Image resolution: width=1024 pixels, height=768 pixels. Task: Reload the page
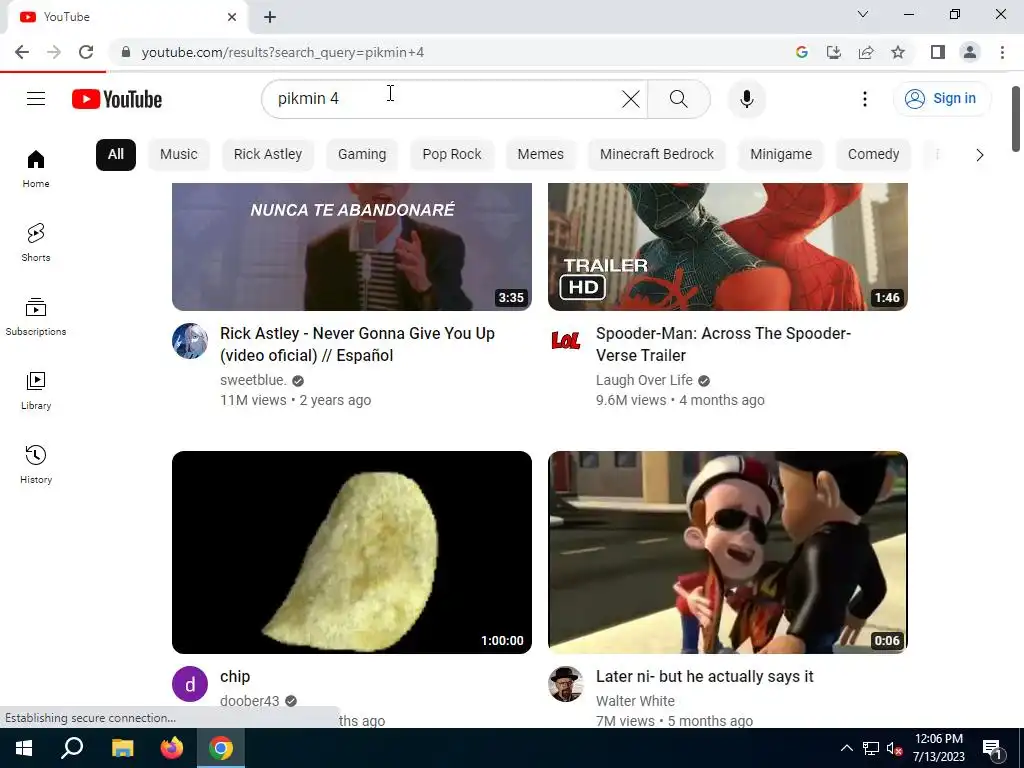(x=86, y=52)
